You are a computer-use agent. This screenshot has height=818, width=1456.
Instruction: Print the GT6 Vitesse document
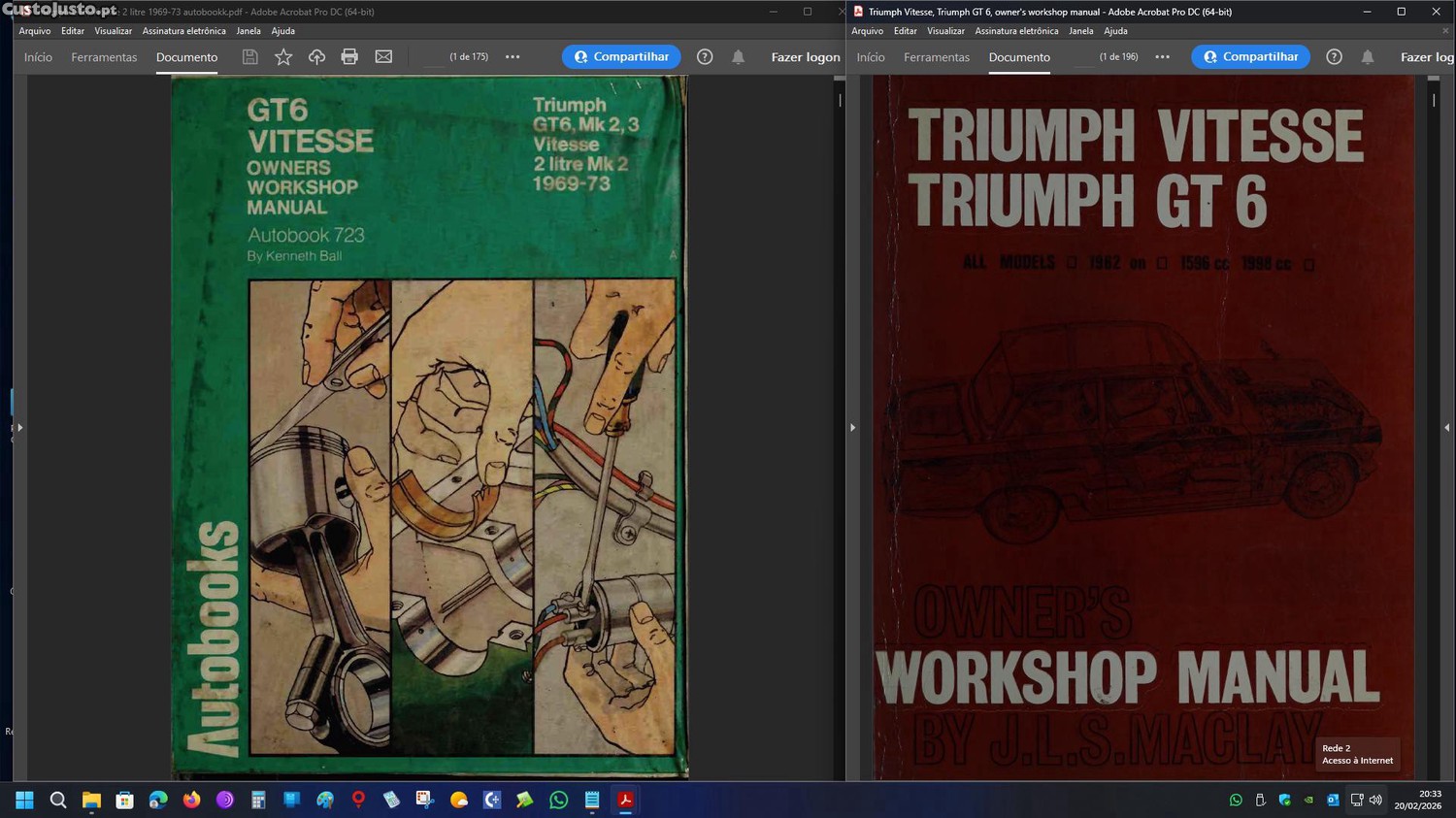tap(349, 57)
